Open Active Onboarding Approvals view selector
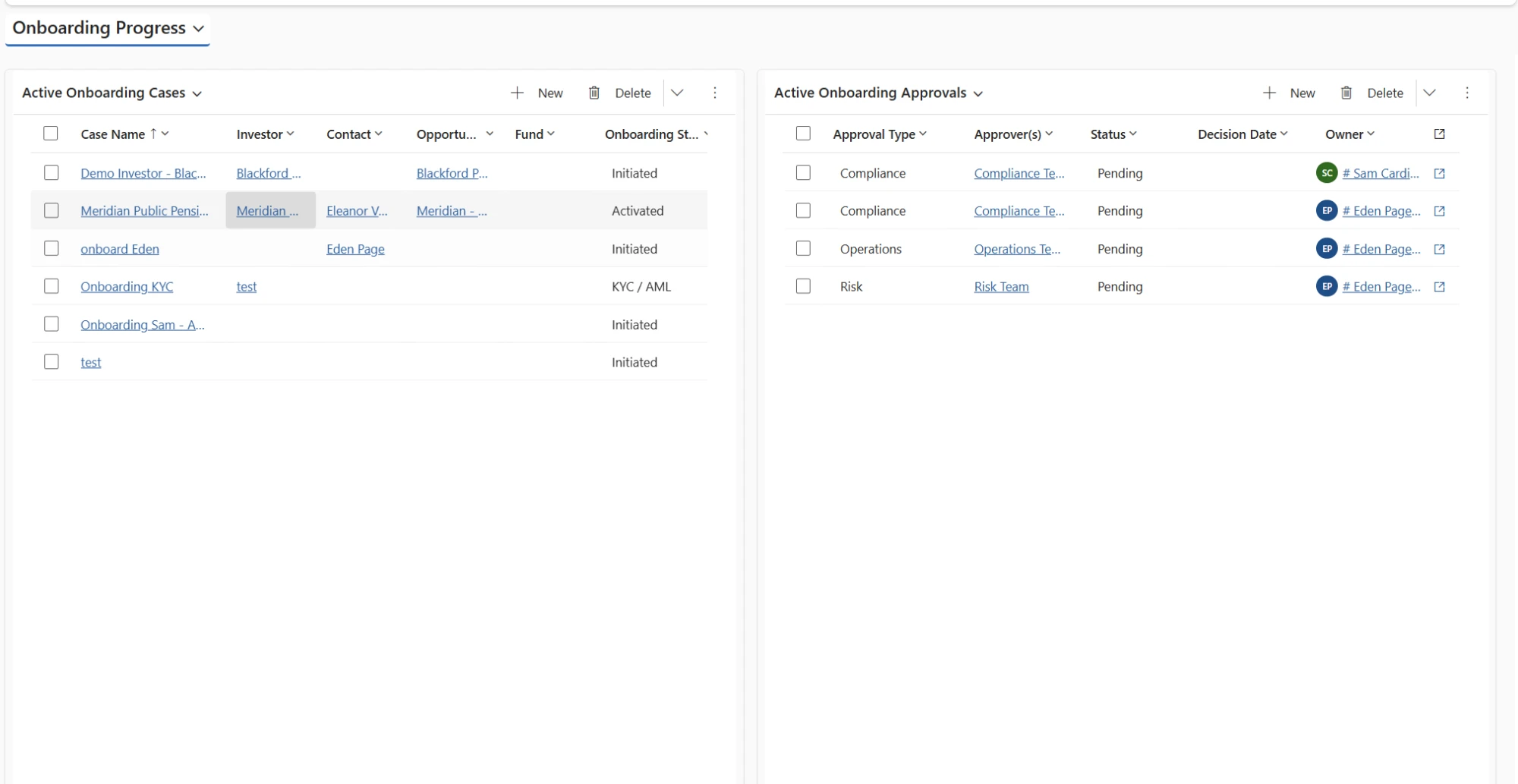Image resolution: width=1518 pixels, height=784 pixels. [x=878, y=93]
